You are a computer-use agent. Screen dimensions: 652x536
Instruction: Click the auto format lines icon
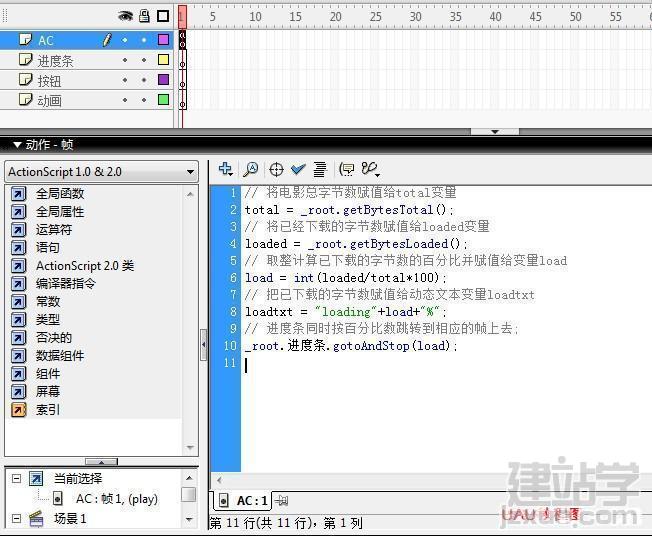click(320, 169)
